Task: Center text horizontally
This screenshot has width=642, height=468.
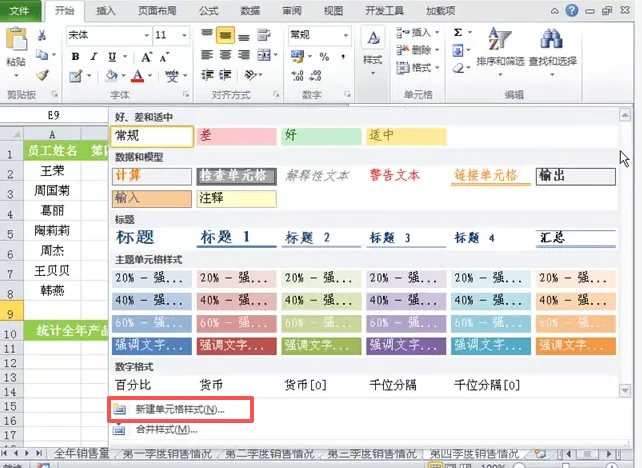Action: tap(226, 55)
